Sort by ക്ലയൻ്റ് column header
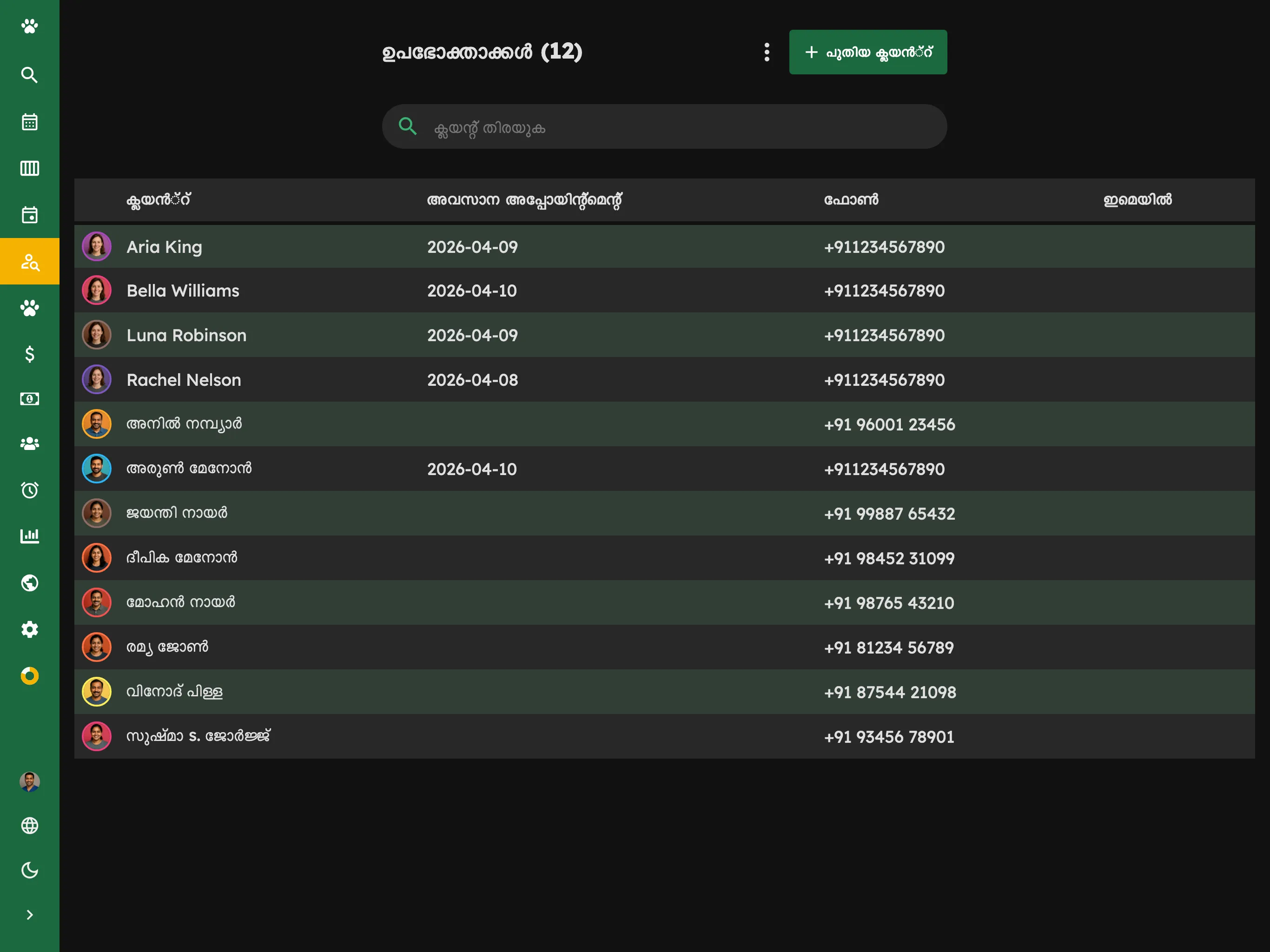Screen dimensions: 1270x952 pyautogui.click(x=159, y=200)
